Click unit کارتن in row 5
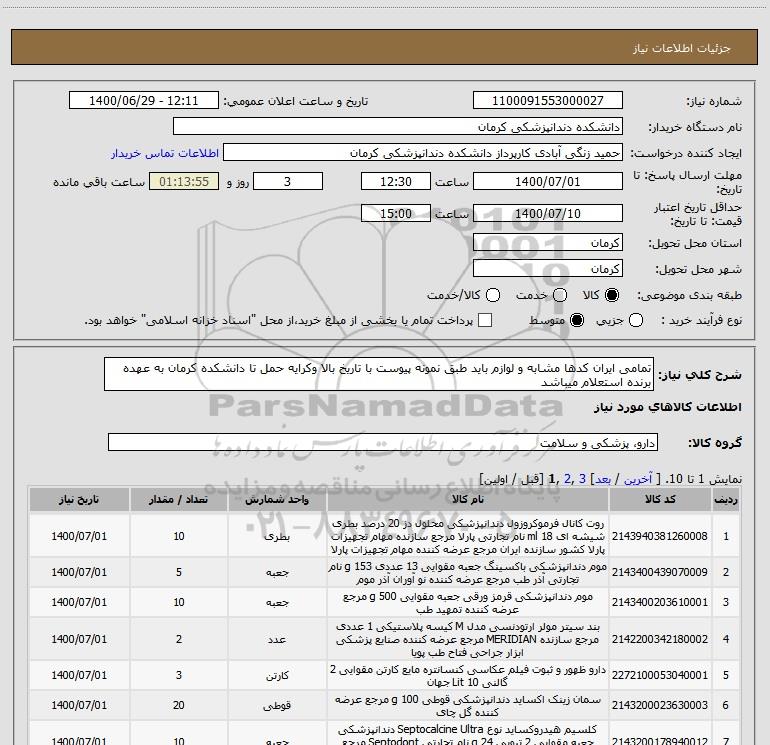 pyautogui.click(x=277, y=676)
